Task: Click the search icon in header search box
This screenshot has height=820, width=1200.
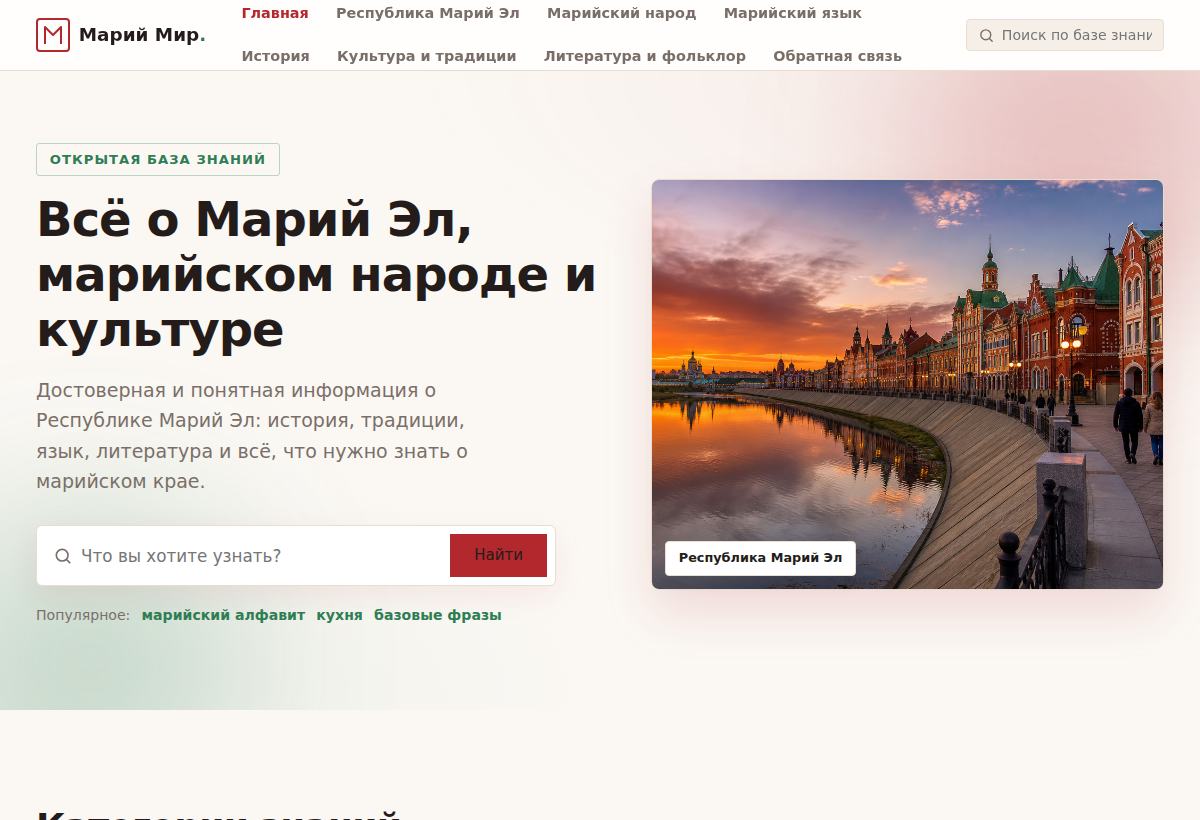Action: pyautogui.click(x=986, y=35)
